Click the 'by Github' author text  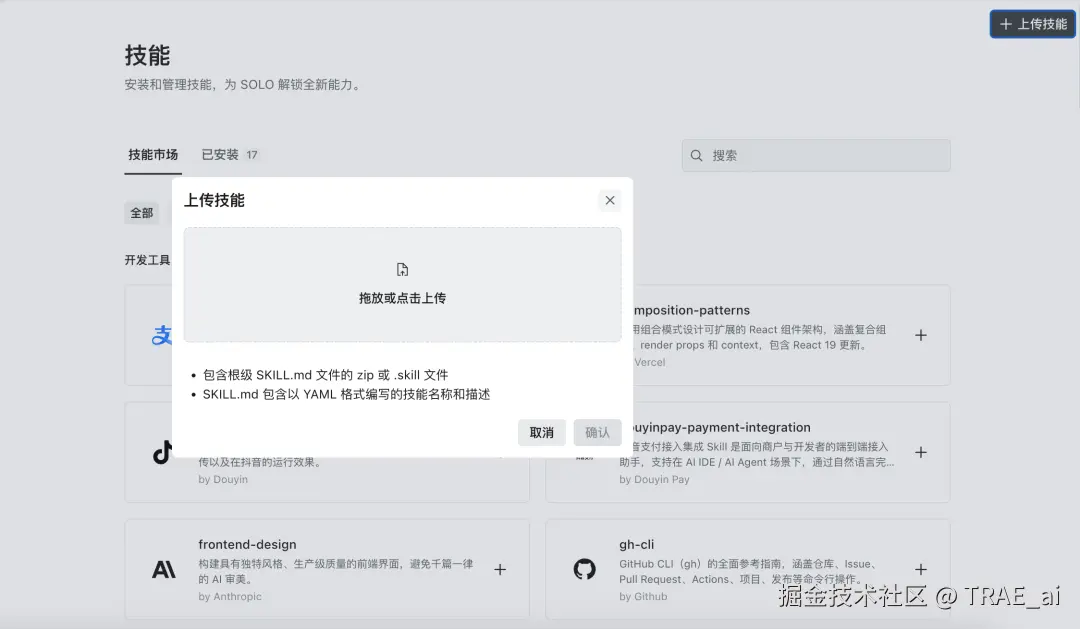click(x=643, y=597)
